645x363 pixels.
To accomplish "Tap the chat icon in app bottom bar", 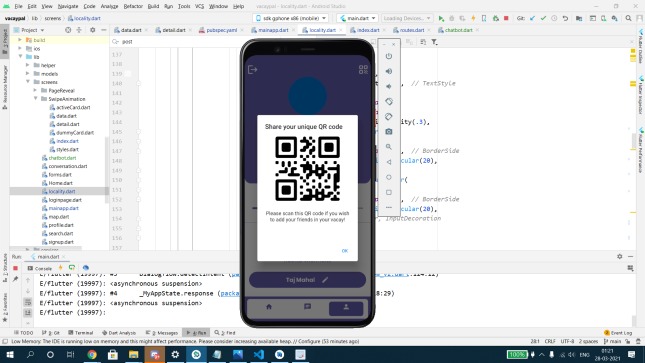I will coord(307,307).
